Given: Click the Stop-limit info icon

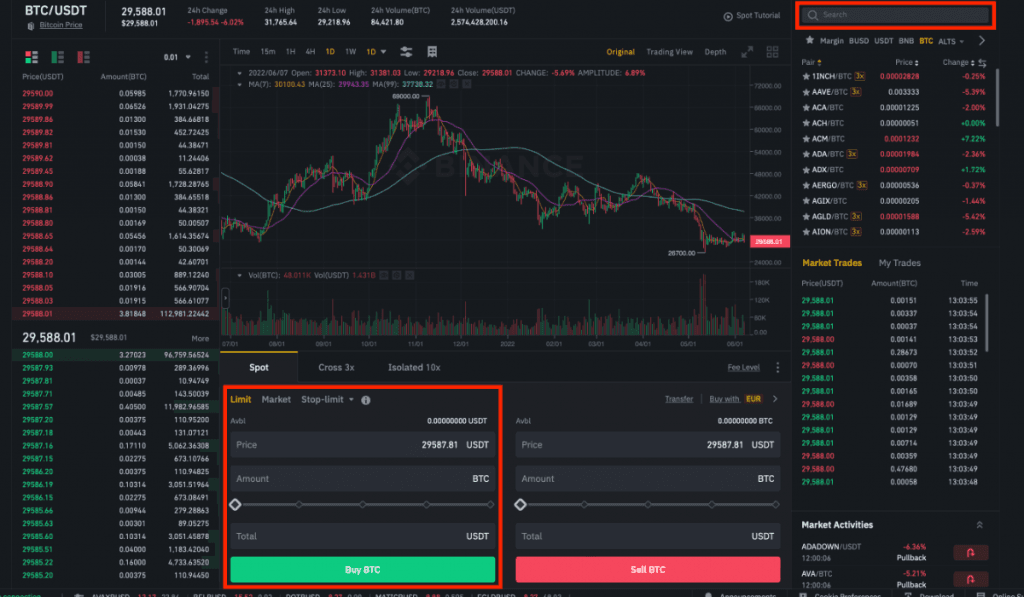Looking at the screenshot, I should [x=366, y=400].
